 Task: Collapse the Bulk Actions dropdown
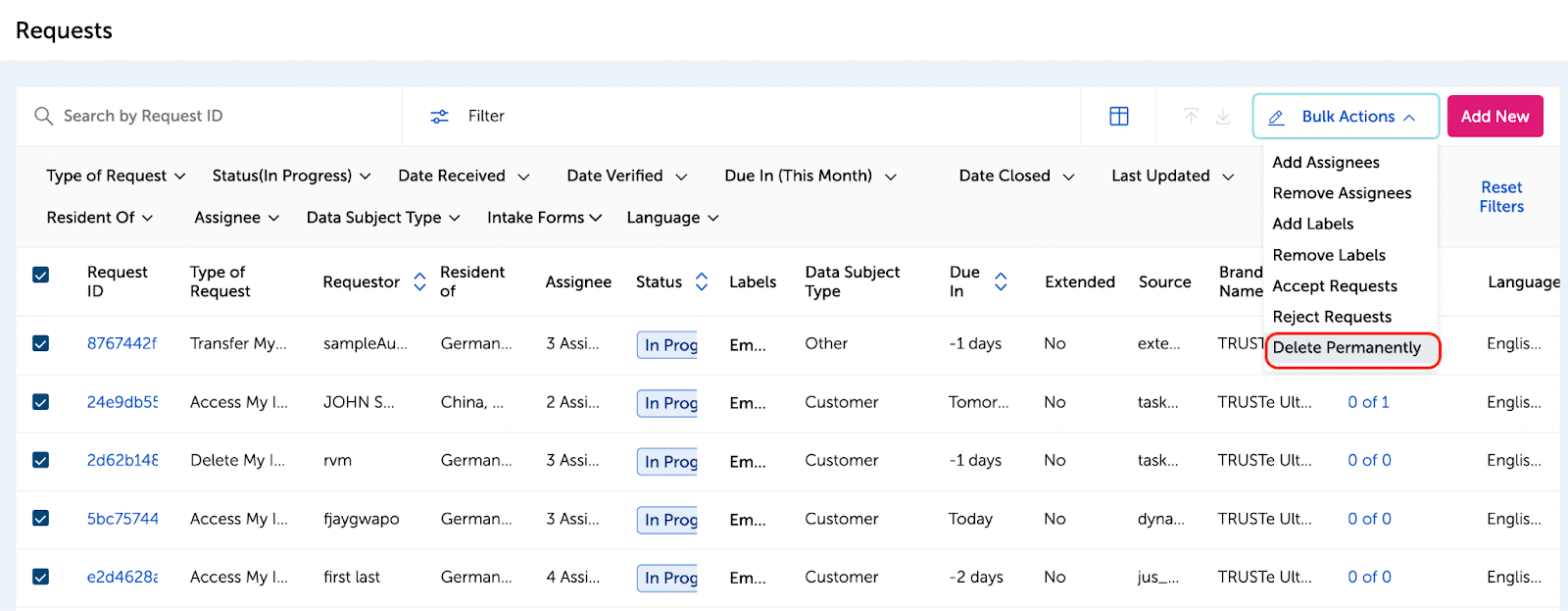coord(1346,117)
